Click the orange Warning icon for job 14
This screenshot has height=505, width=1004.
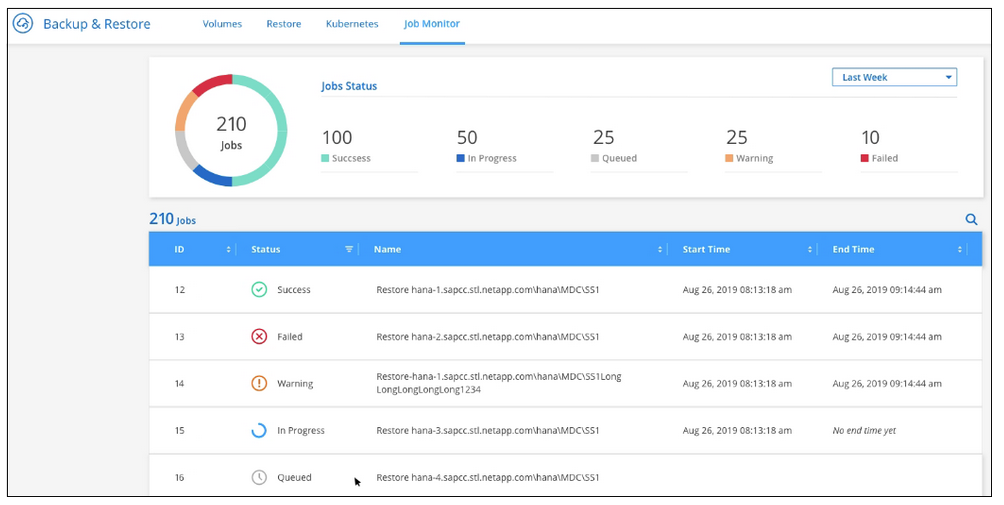259,383
